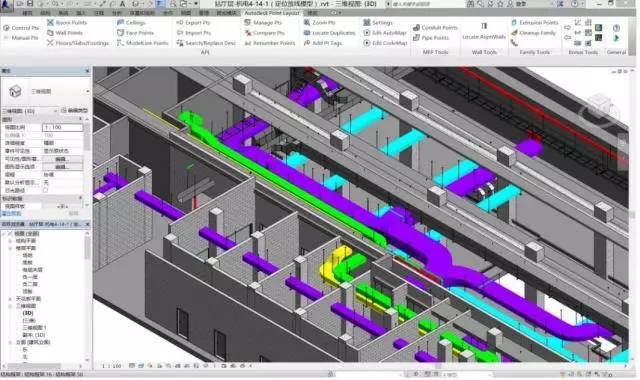Image resolution: width=640 pixels, height=380 pixels.
Task: Click the Conduit Points tool
Action: click(x=435, y=27)
